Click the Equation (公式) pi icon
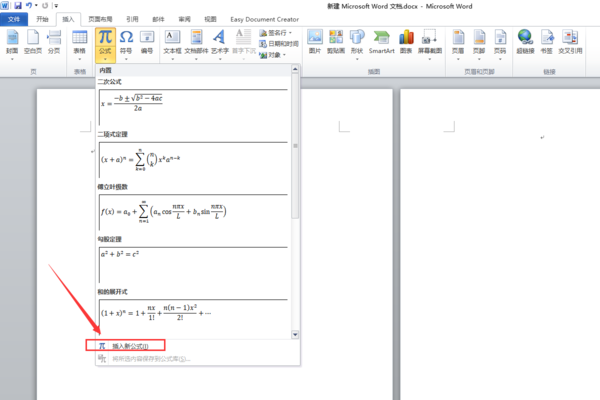Screen dimensions: 600x400 coord(105,37)
